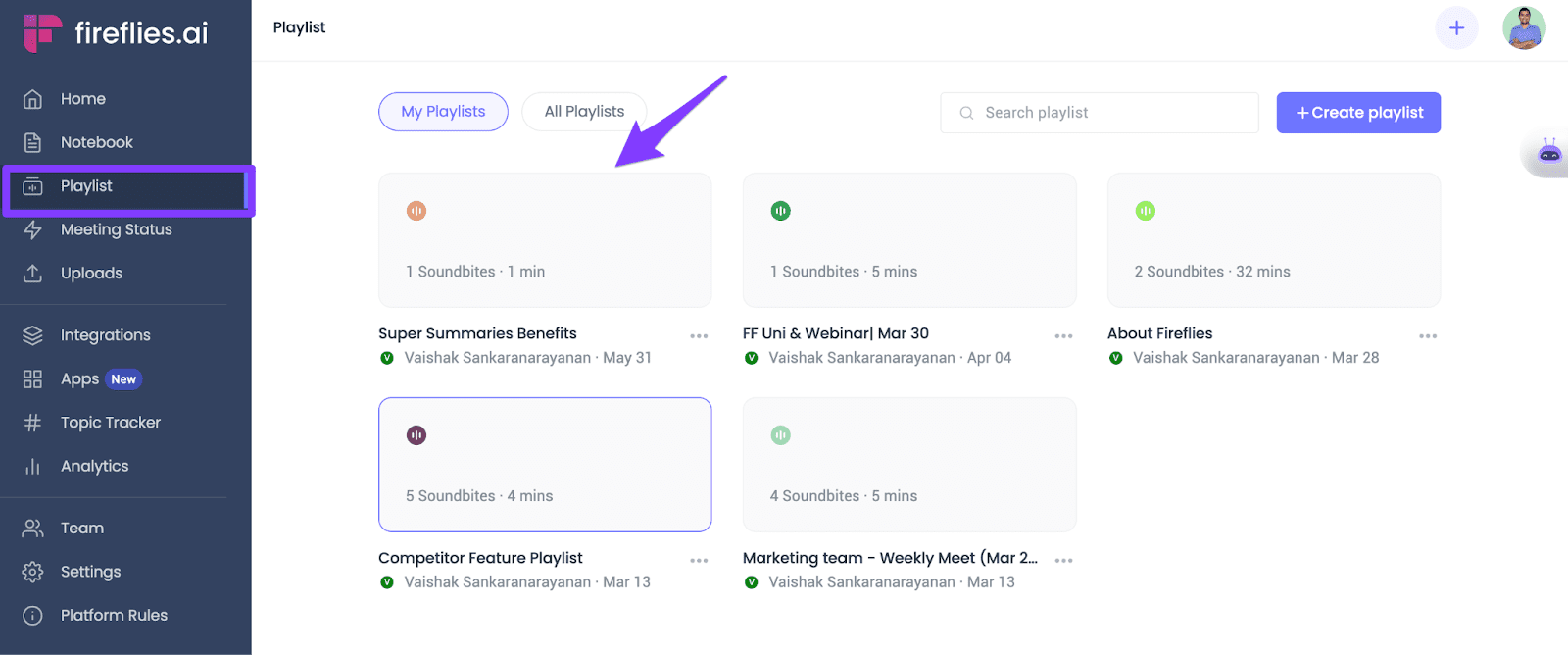Open options menu for About Fireflies
Image resolution: width=1568 pixels, height=655 pixels.
(1428, 336)
